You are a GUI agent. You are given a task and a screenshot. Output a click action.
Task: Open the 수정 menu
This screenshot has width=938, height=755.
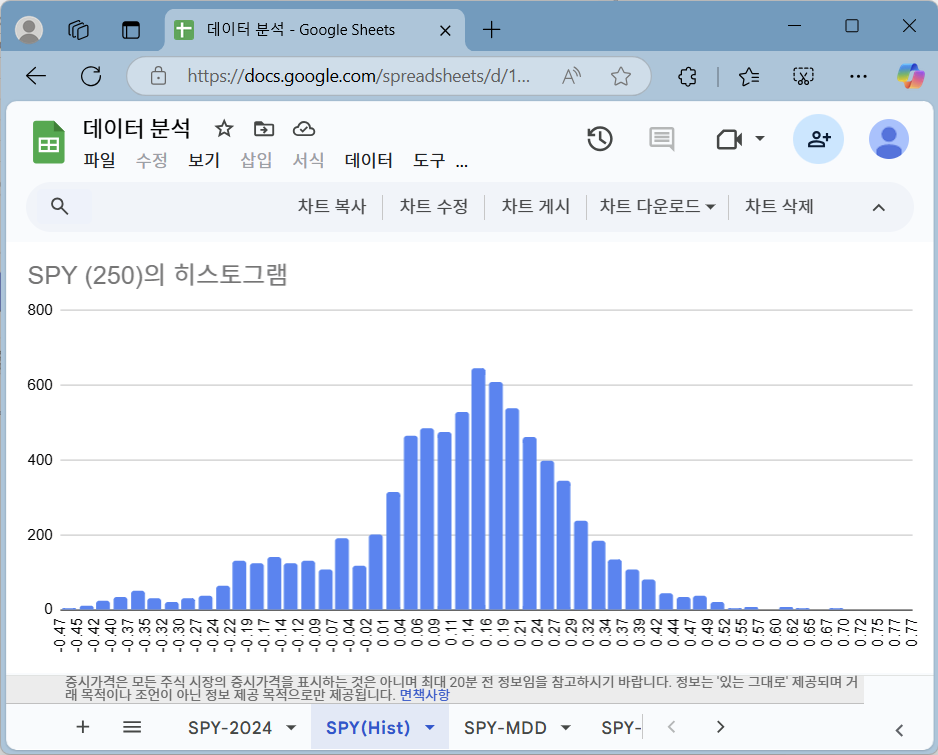(x=151, y=160)
